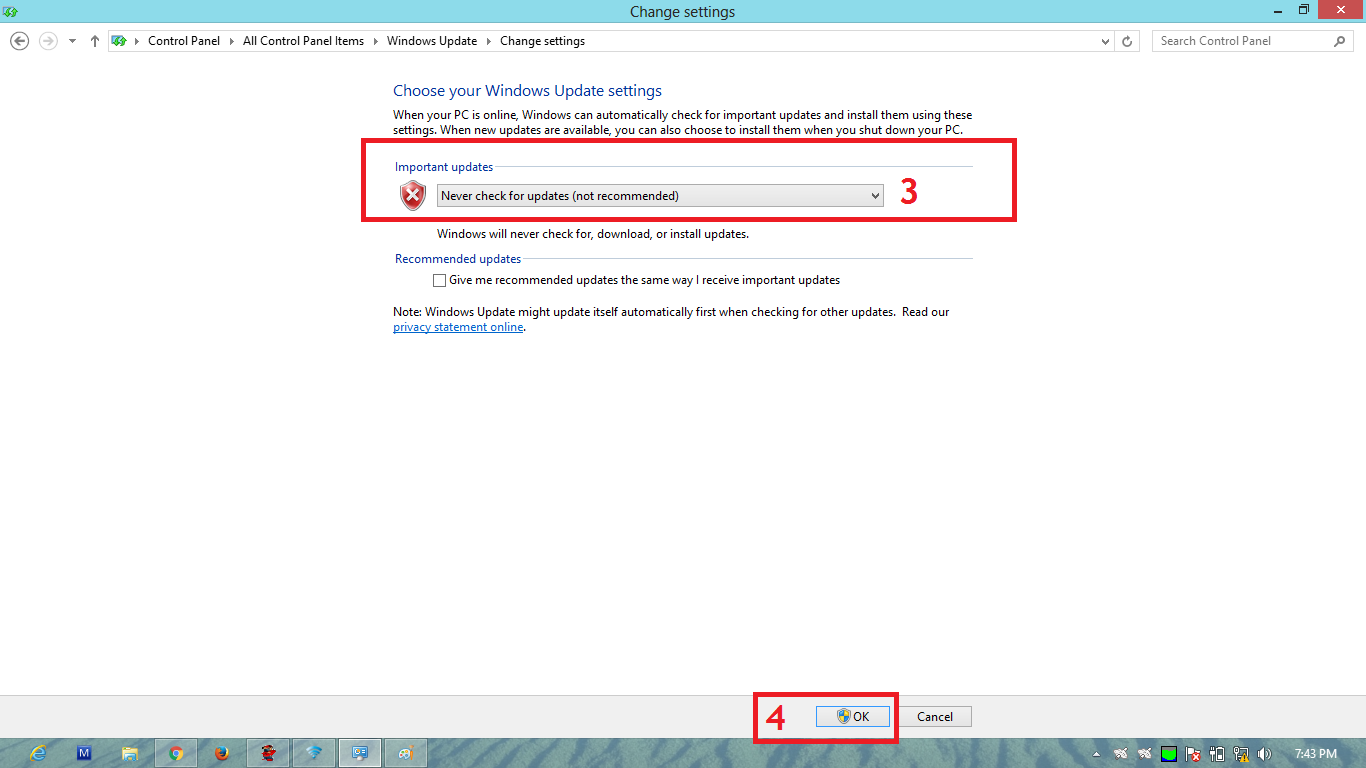This screenshot has height=768, width=1366.
Task: Select Windows Update in the breadcrumb
Action: (x=432, y=41)
